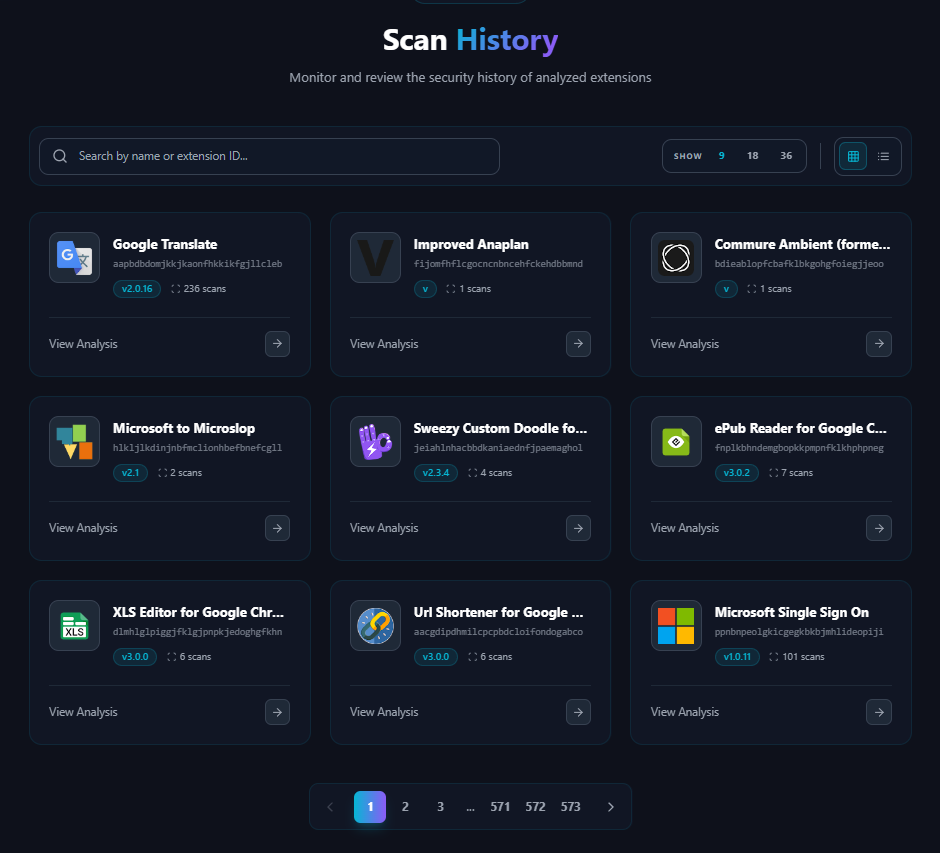Image resolution: width=940 pixels, height=853 pixels.
Task: Select show 18 results per page
Action: [x=752, y=156]
